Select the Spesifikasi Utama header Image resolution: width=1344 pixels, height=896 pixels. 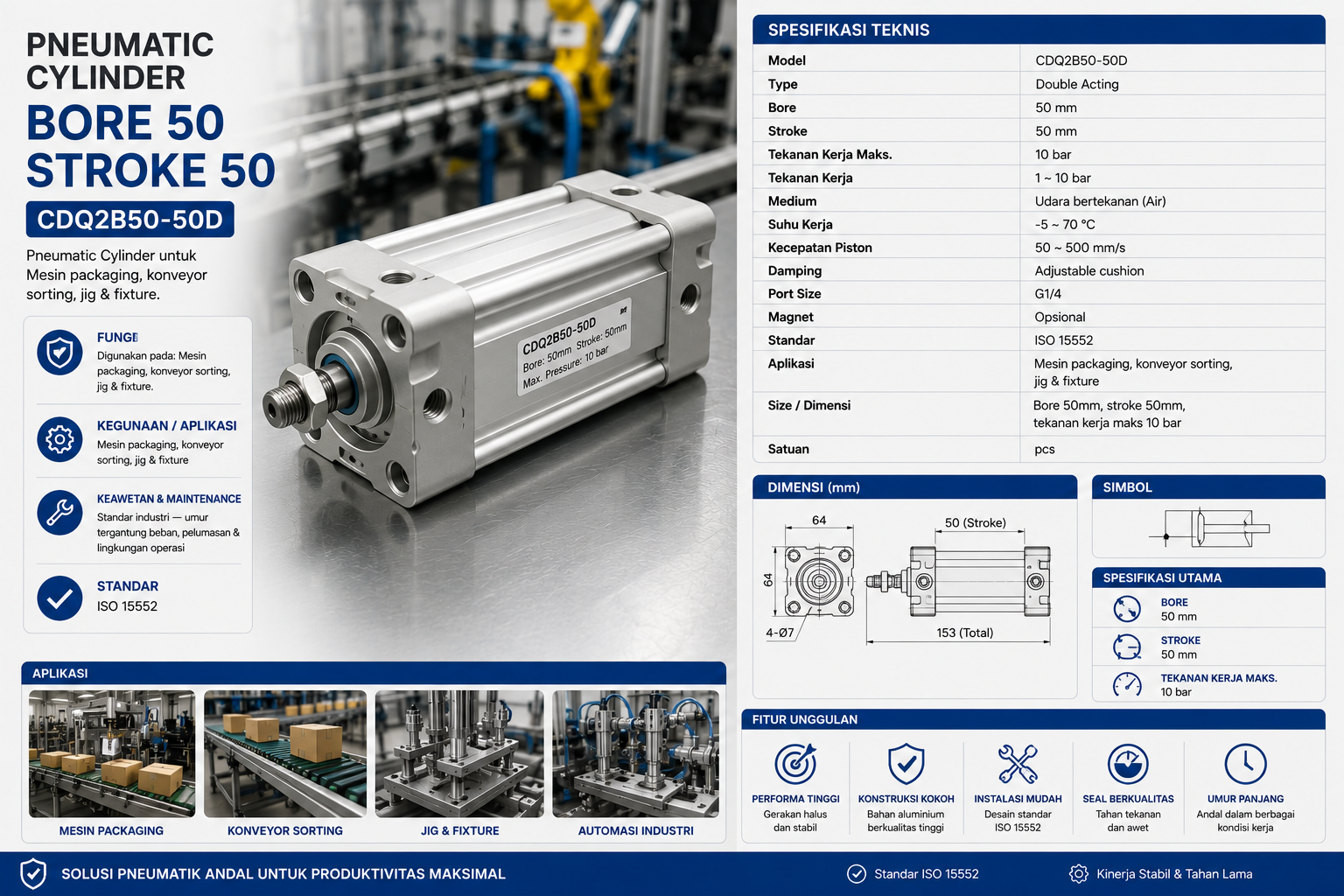click(1208, 577)
